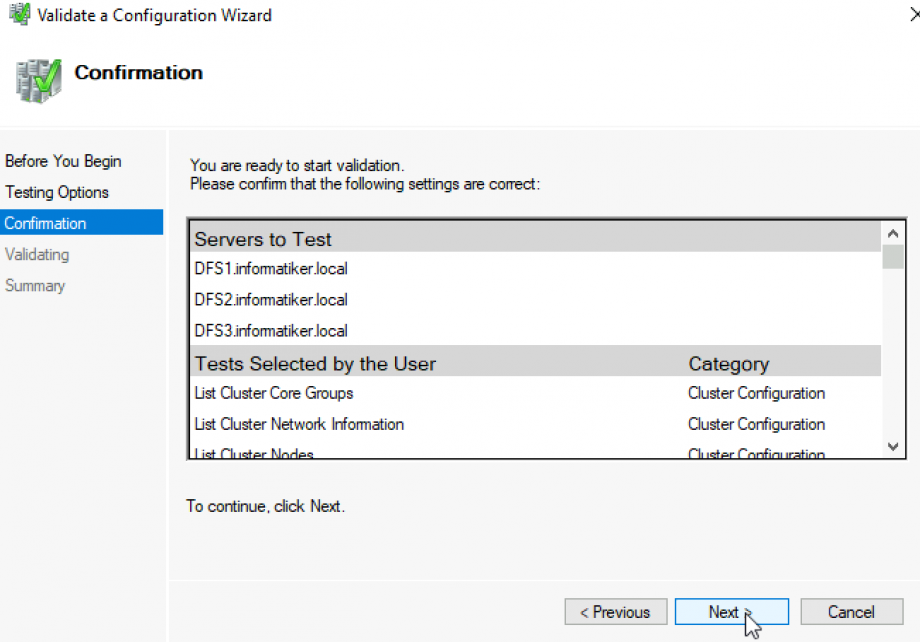Open the Testing Options step
This screenshot has height=642, width=920.
[57, 192]
